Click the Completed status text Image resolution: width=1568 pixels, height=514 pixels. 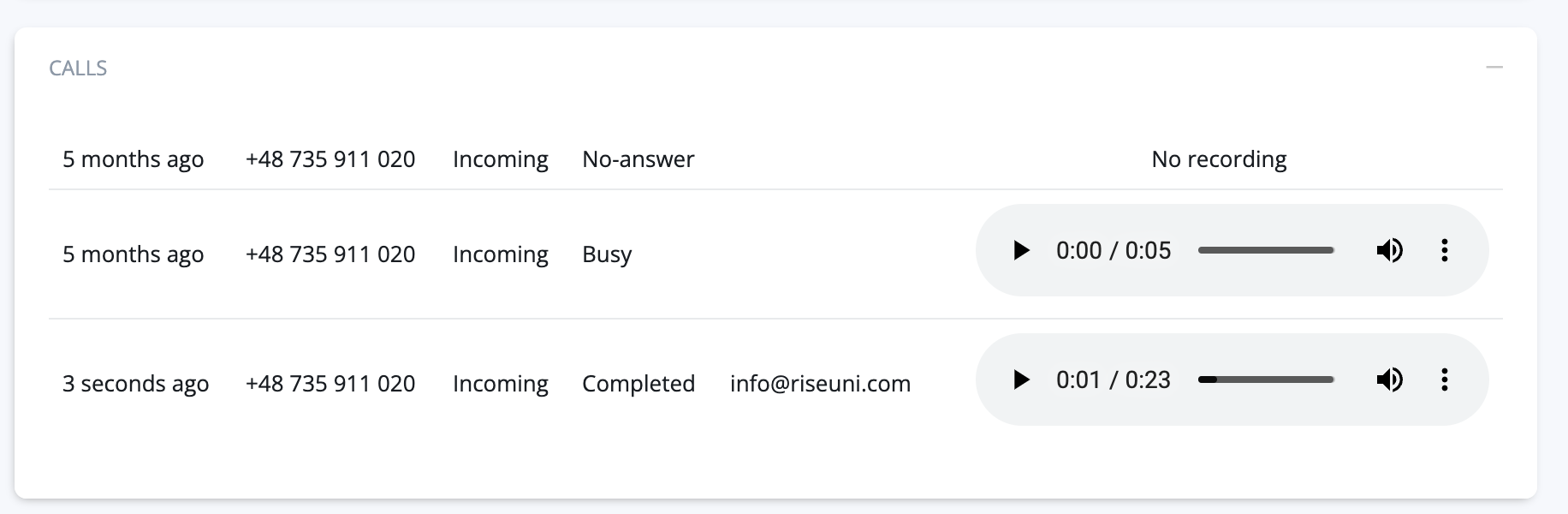point(638,384)
